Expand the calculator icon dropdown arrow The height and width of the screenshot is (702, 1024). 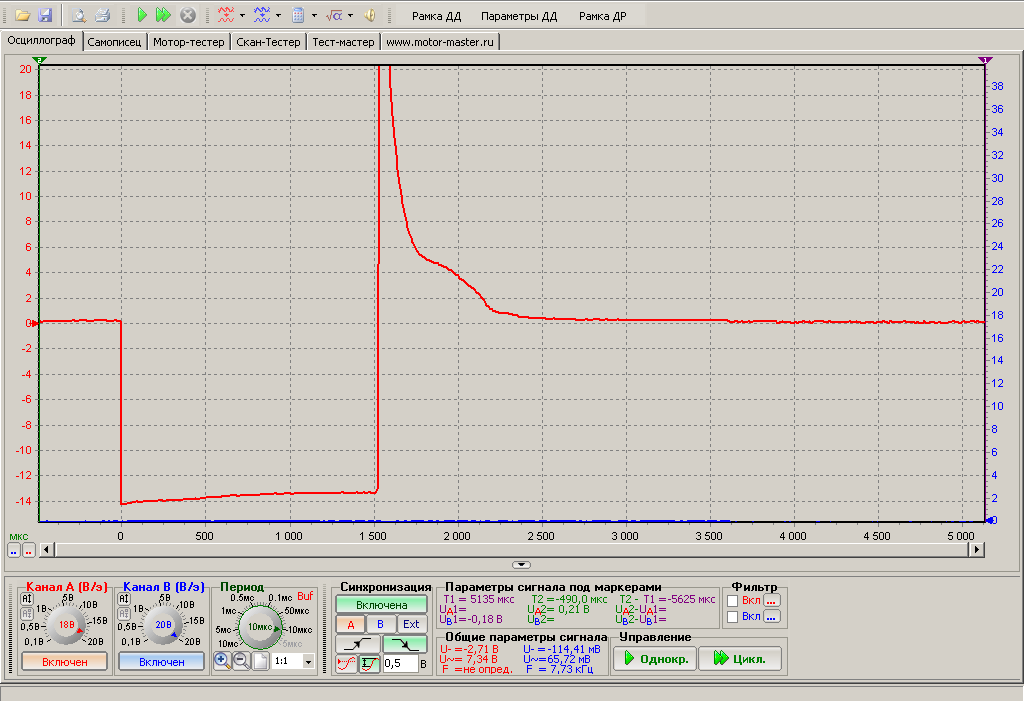point(314,15)
